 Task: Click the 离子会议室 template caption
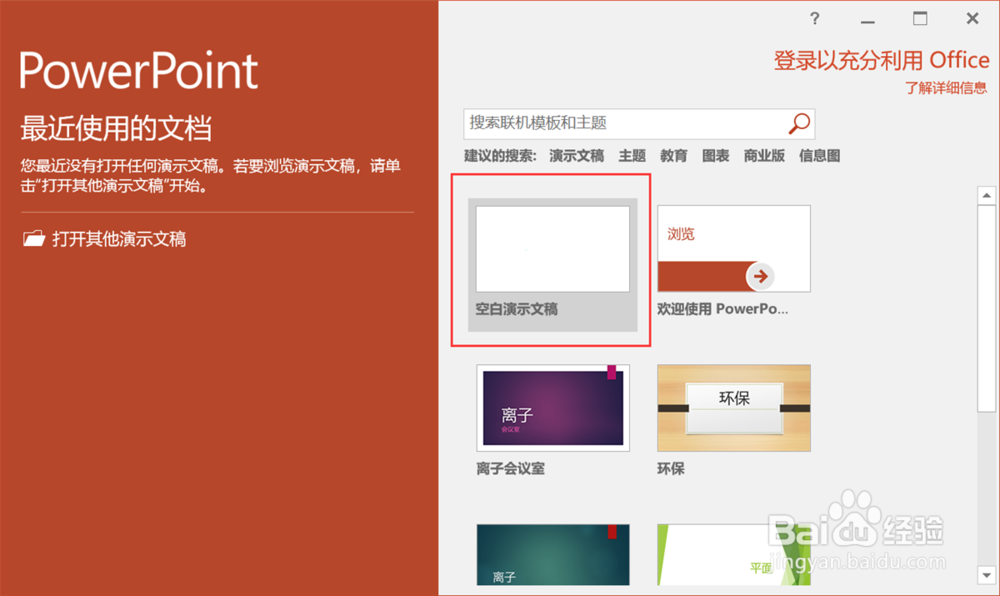click(x=510, y=469)
